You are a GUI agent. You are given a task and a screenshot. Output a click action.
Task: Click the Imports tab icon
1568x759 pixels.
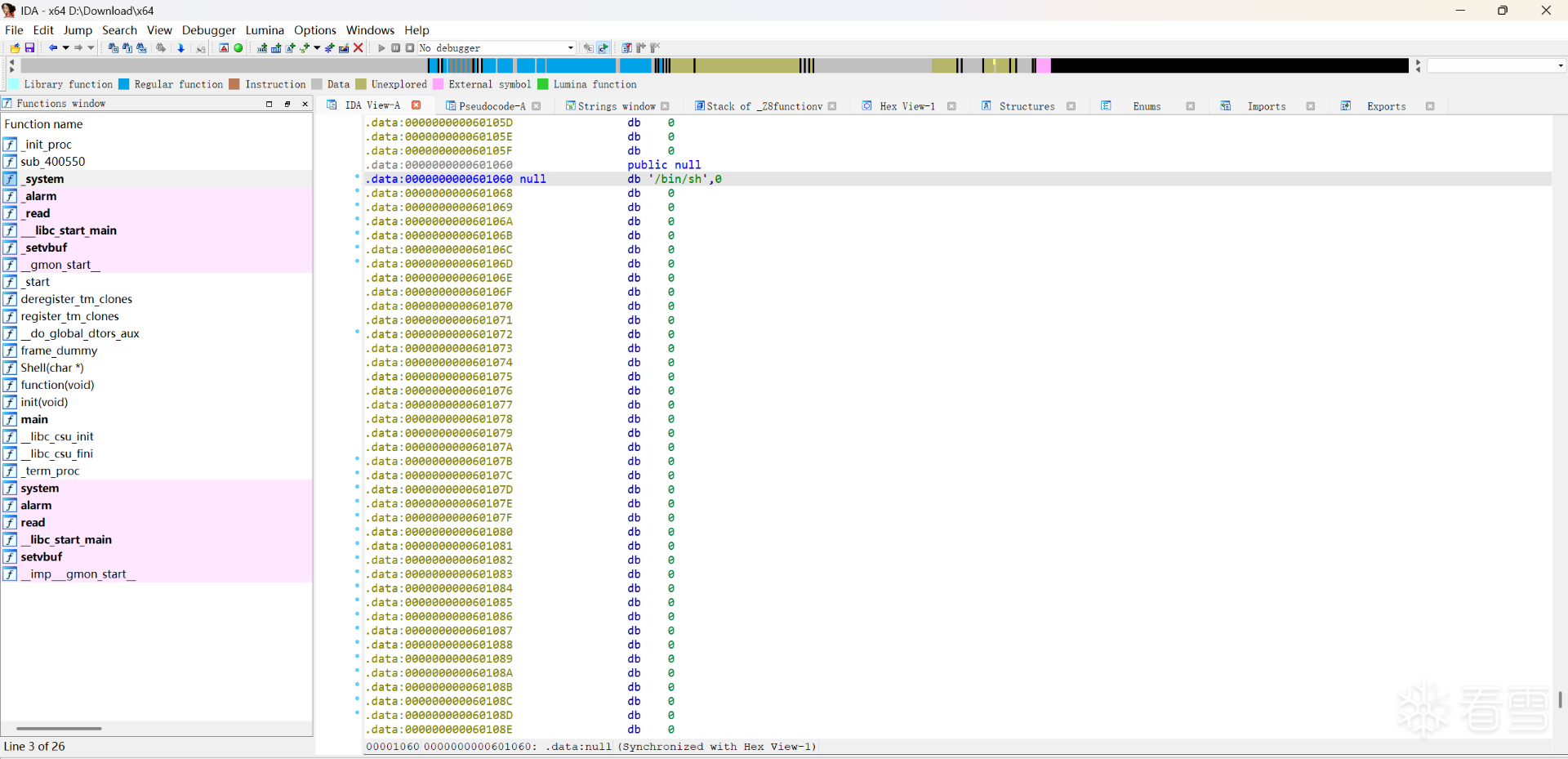pos(1226,106)
